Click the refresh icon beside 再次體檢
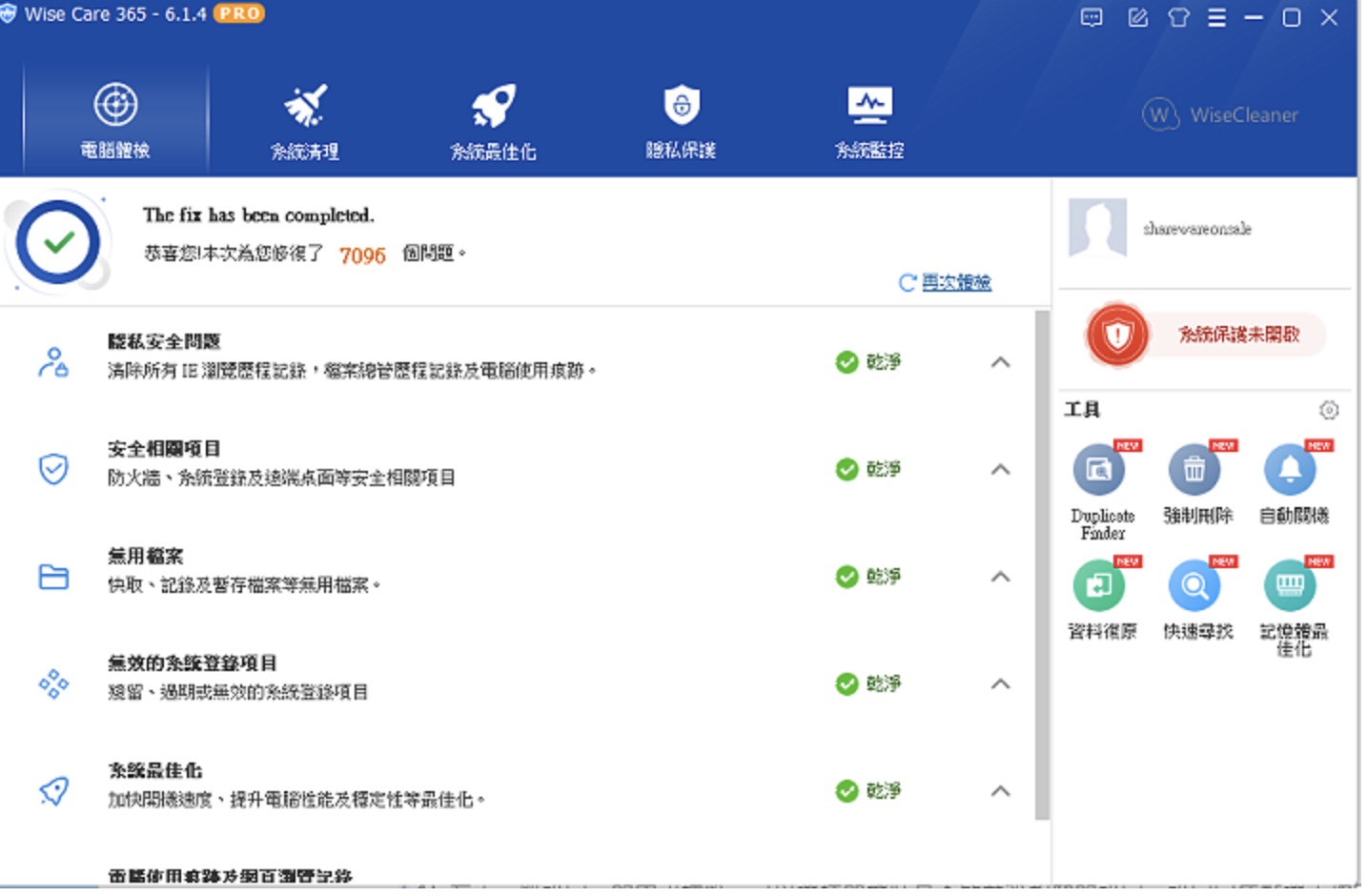The image size is (1367, 896). click(x=908, y=282)
